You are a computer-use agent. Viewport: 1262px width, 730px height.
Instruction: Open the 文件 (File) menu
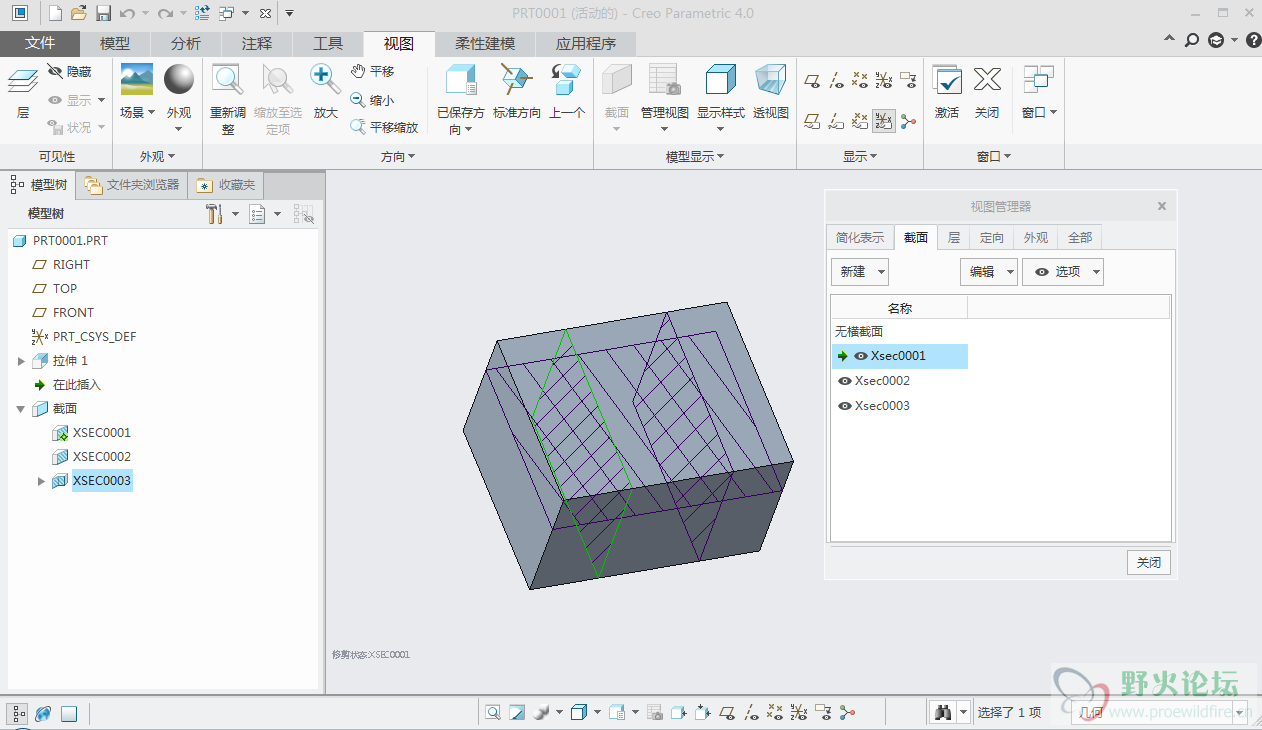pos(40,44)
